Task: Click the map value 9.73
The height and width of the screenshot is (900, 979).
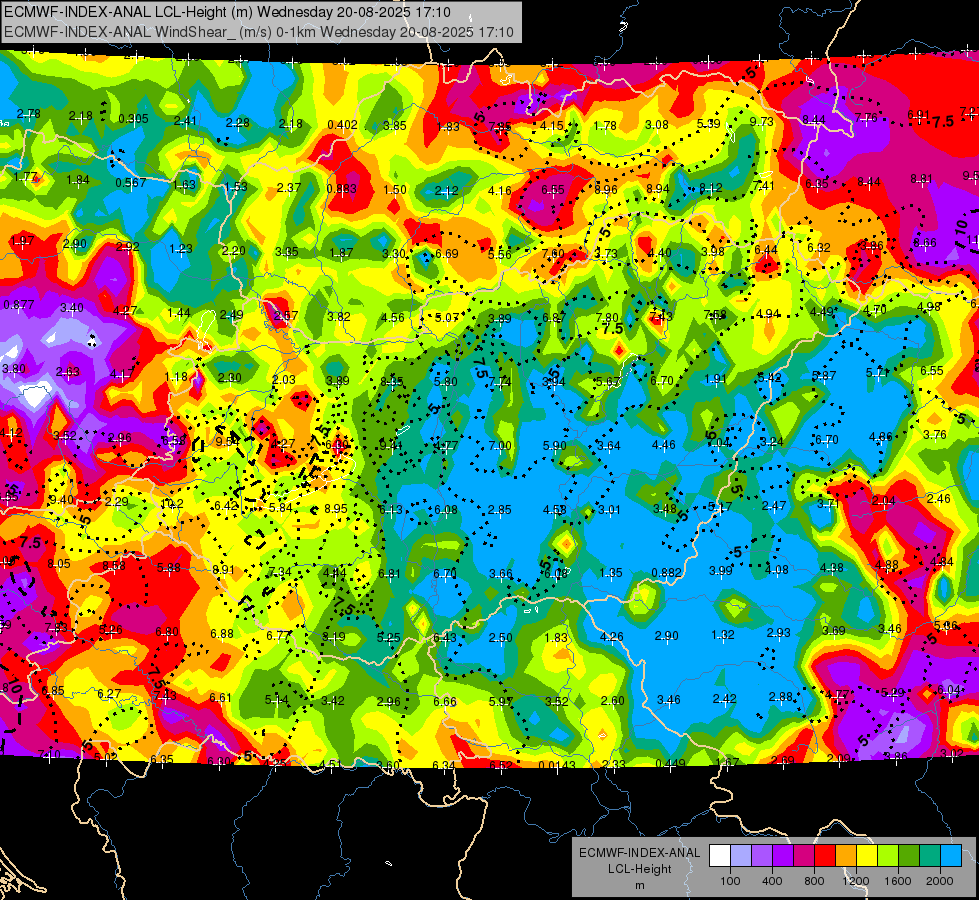Action: point(761,121)
